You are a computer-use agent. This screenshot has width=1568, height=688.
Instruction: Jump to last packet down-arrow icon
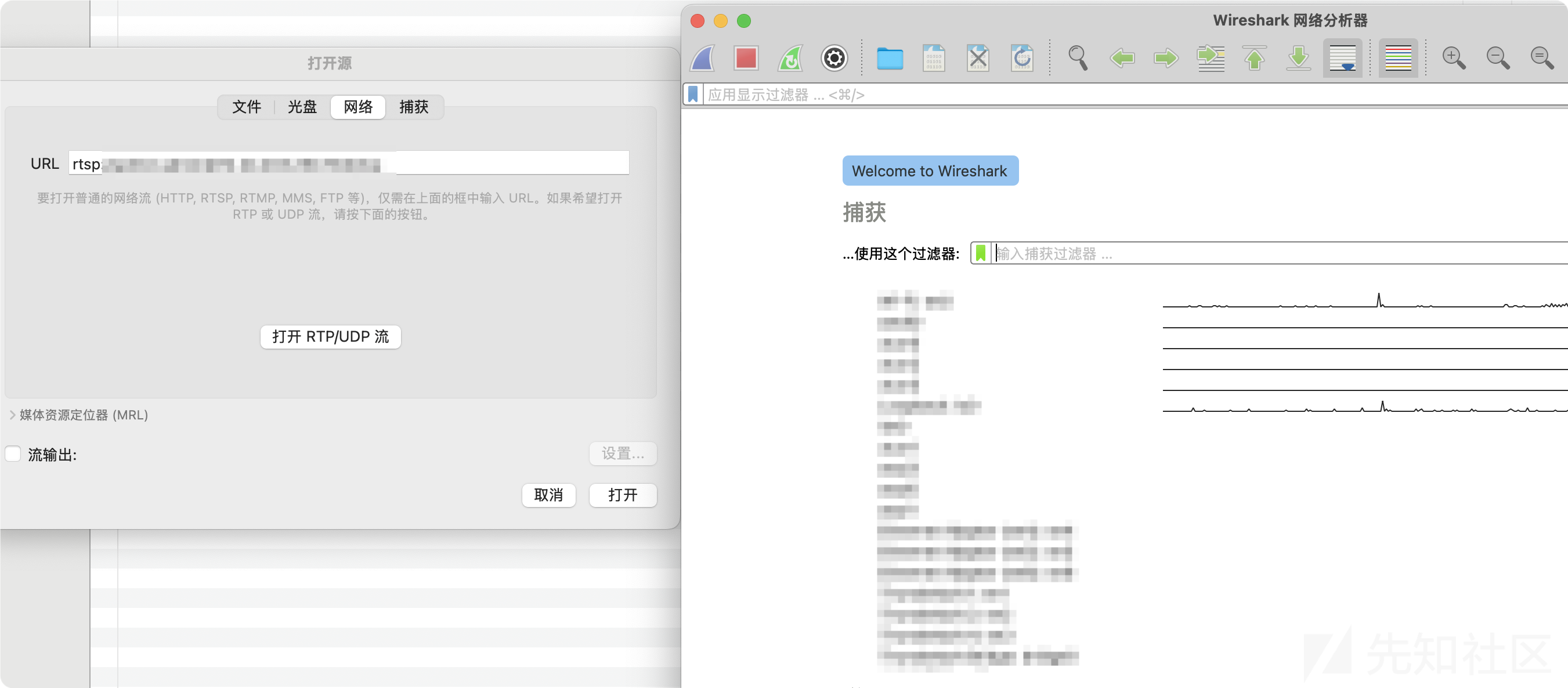pos(1298,59)
